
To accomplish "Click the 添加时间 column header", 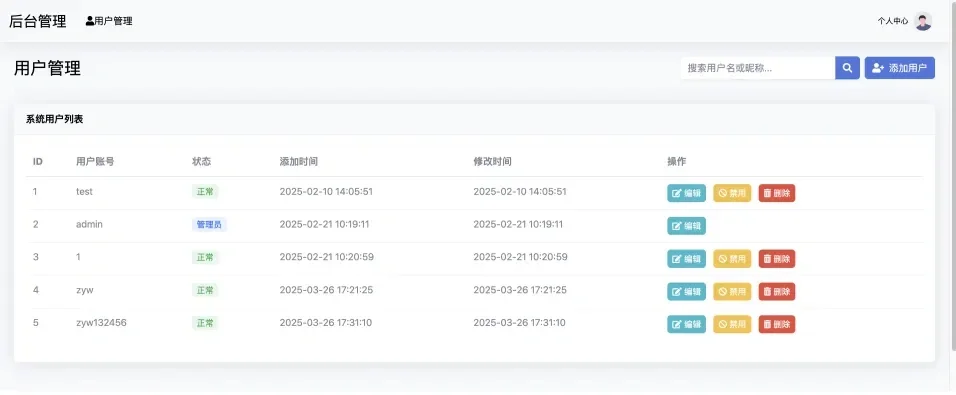I will click(x=299, y=162).
